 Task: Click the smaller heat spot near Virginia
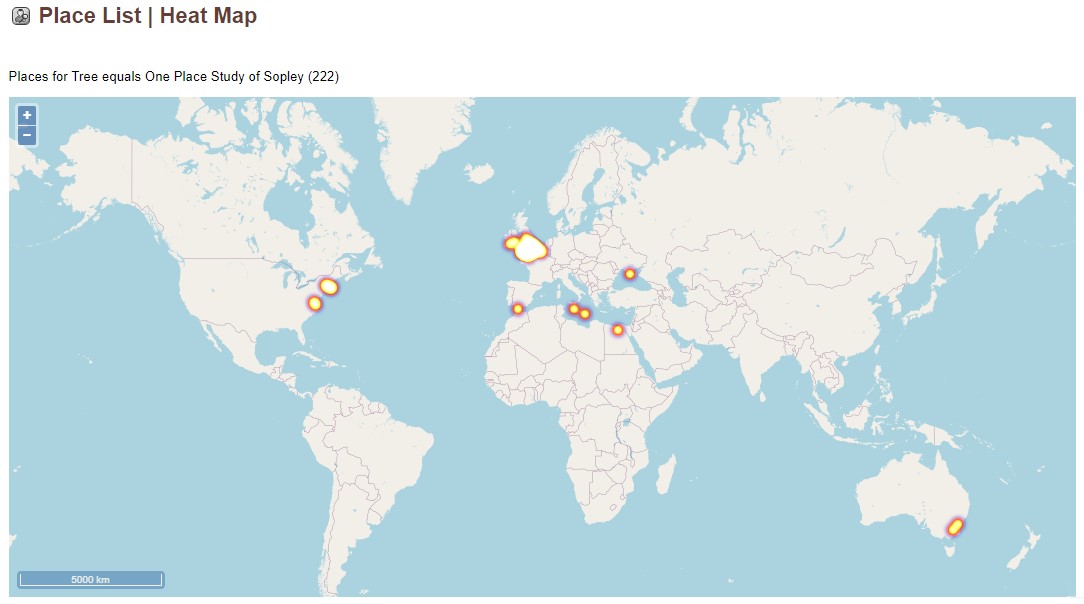(315, 303)
